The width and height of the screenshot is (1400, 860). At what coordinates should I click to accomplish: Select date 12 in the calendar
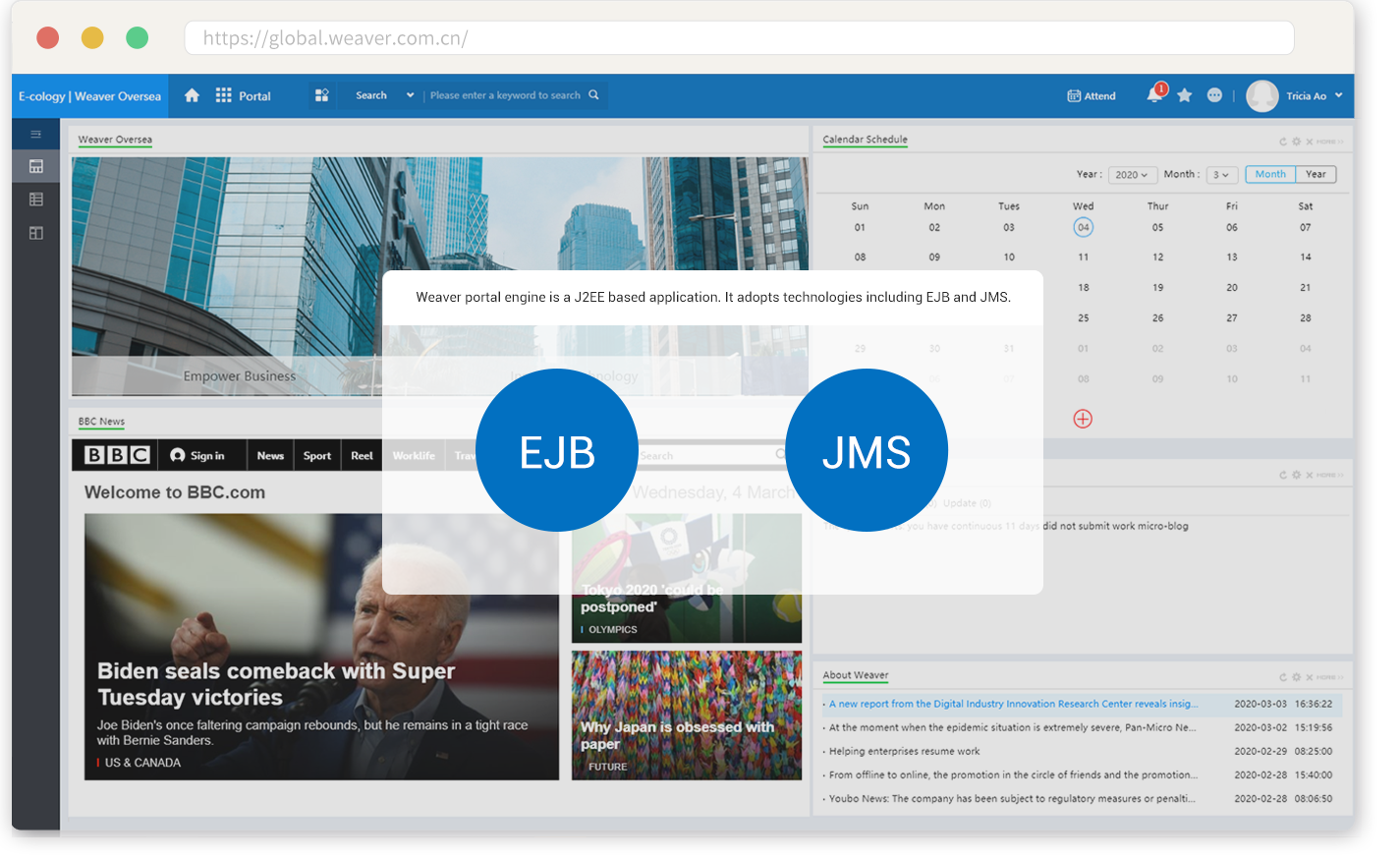pos(1158,258)
